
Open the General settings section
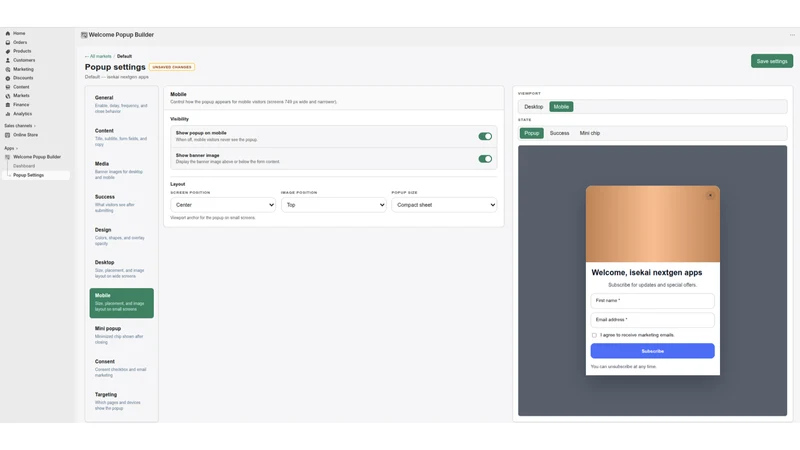121,104
